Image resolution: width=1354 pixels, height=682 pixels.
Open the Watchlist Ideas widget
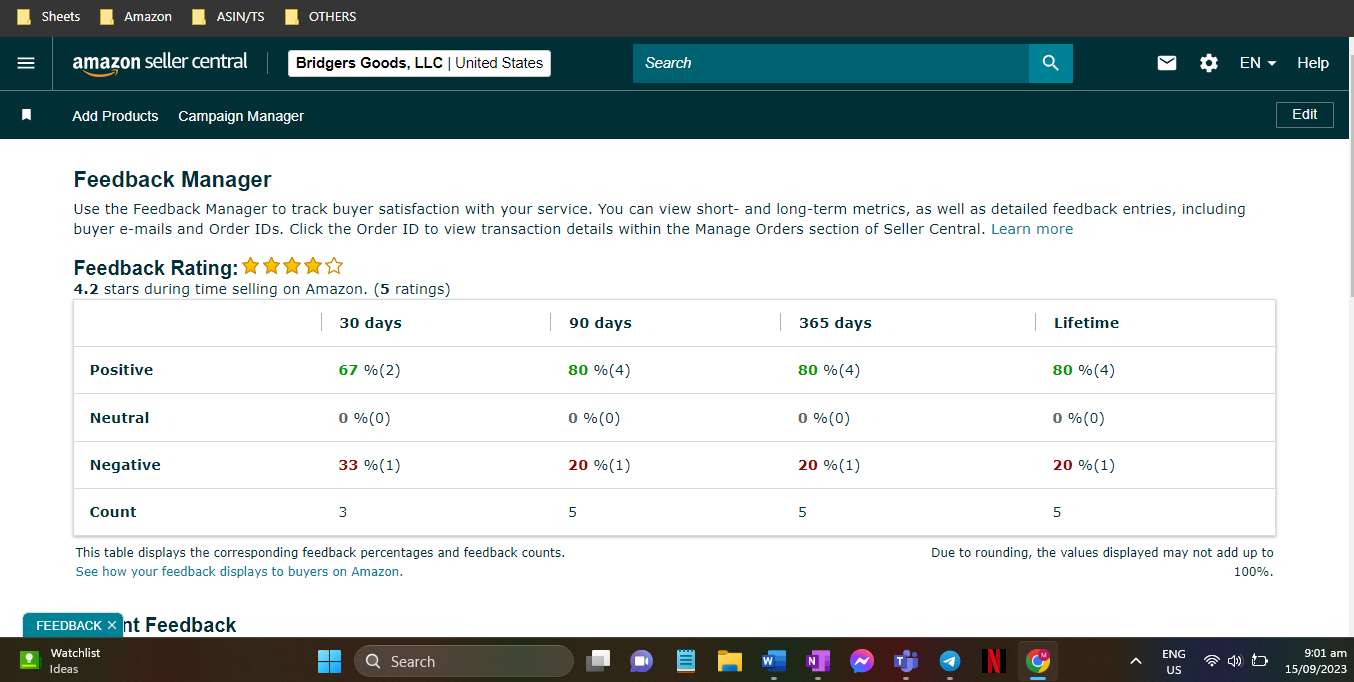60,661
